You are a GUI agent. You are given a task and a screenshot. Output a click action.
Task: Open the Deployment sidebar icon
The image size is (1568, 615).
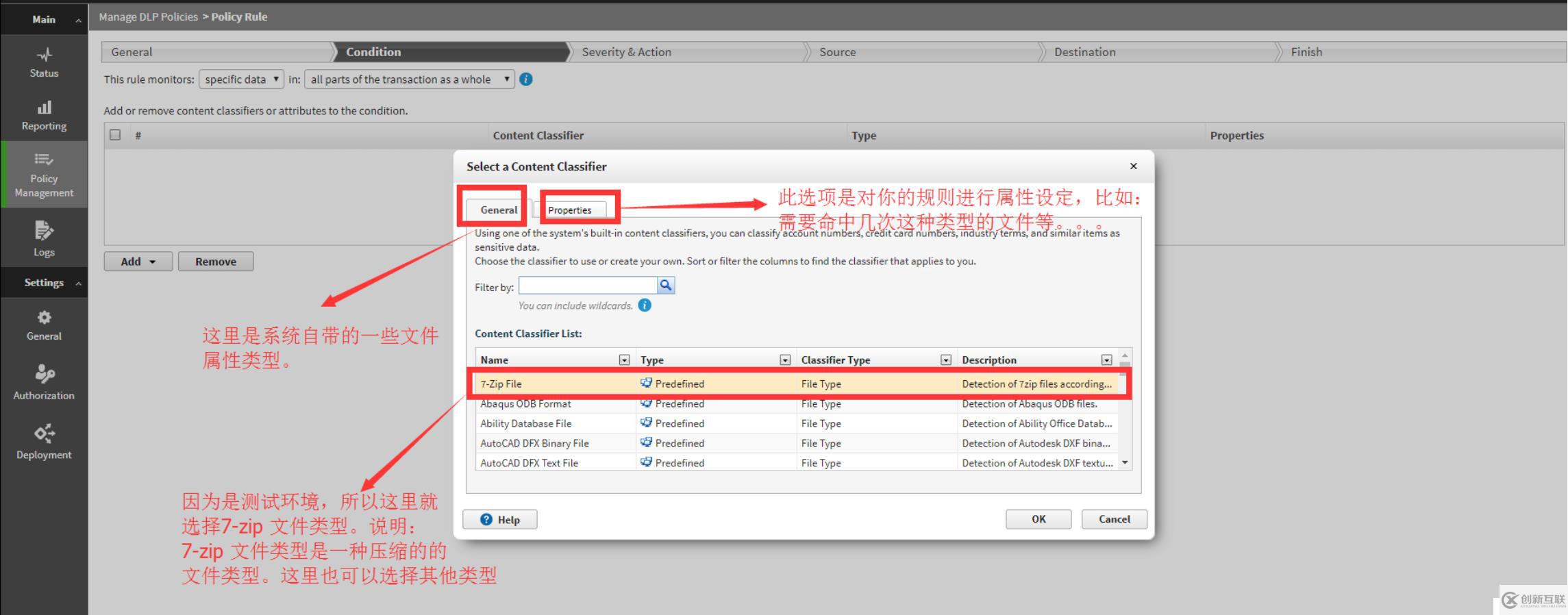pyautogui.click(x=44, y=434)
